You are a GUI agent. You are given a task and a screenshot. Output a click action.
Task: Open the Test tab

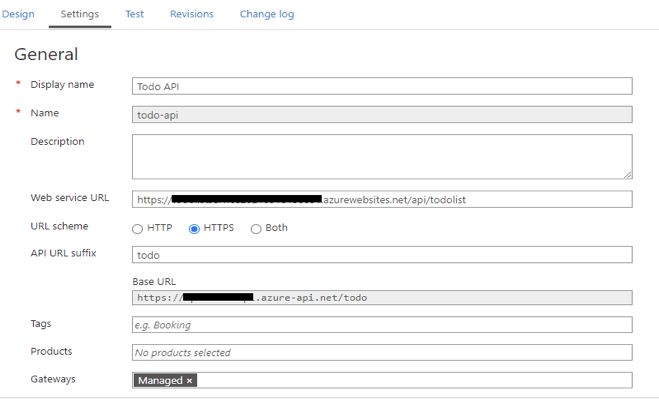pos(134,14)
